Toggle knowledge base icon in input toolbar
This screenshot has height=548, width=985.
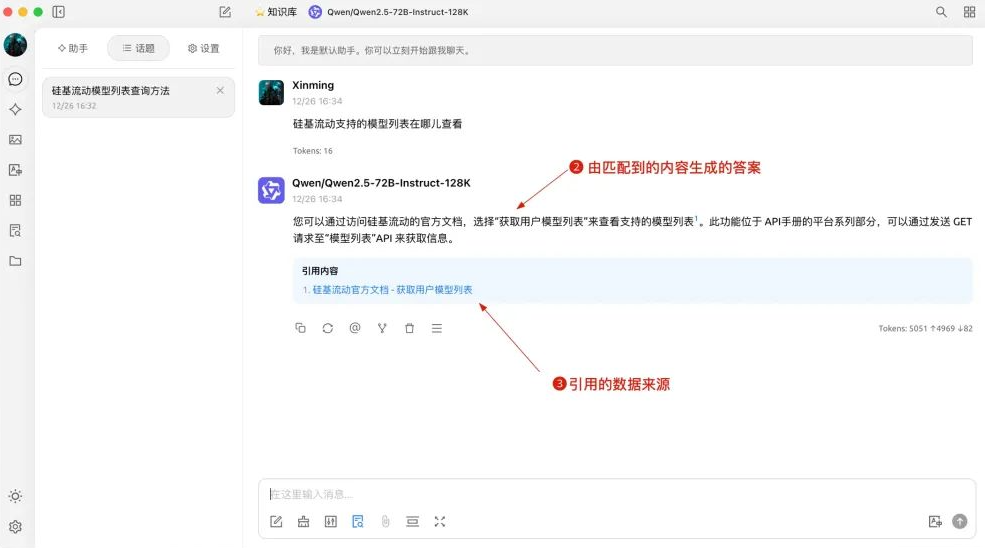point(358,521)
